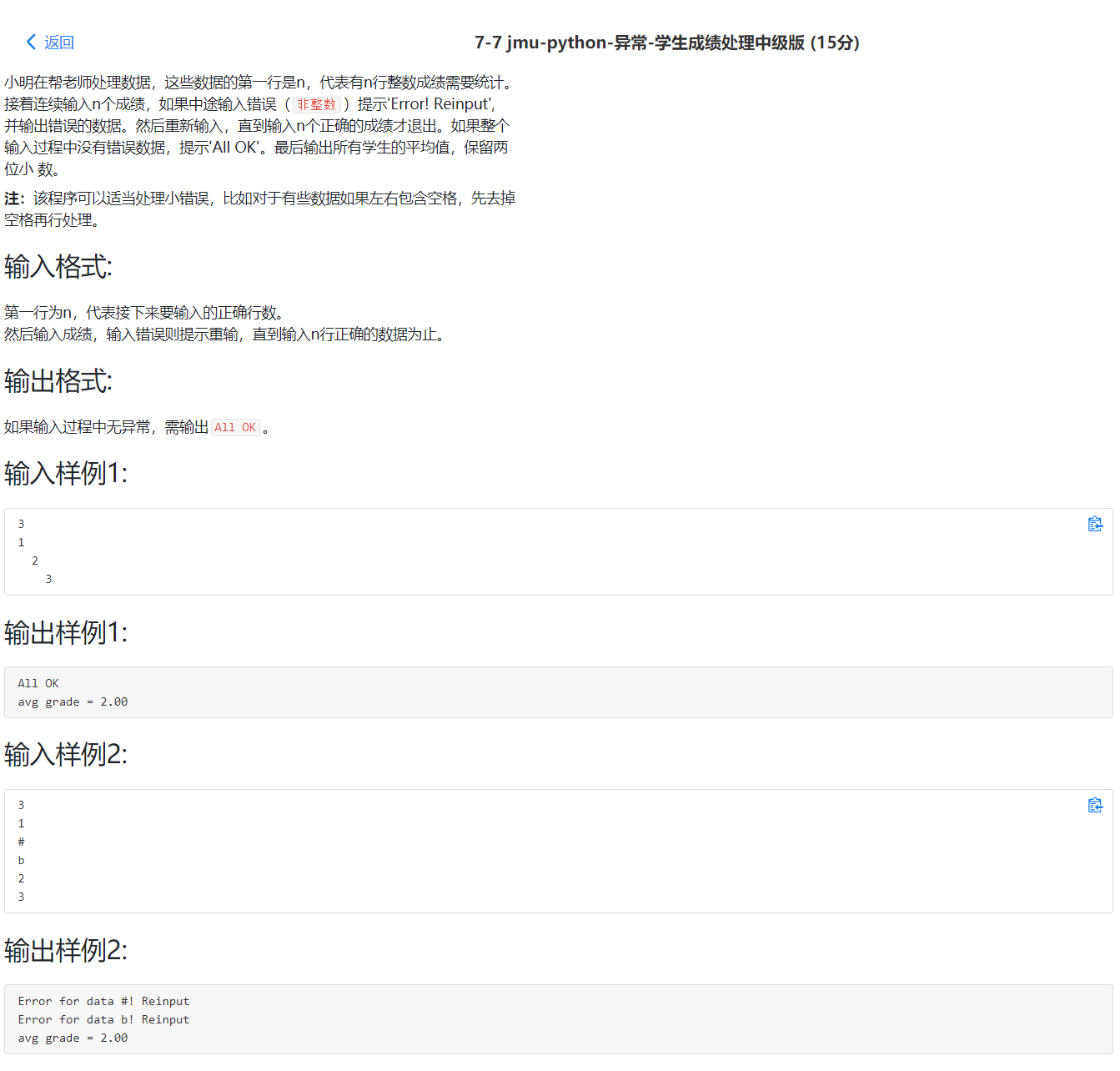Click the back chevron arrow at top left

(x=30, y=41)
